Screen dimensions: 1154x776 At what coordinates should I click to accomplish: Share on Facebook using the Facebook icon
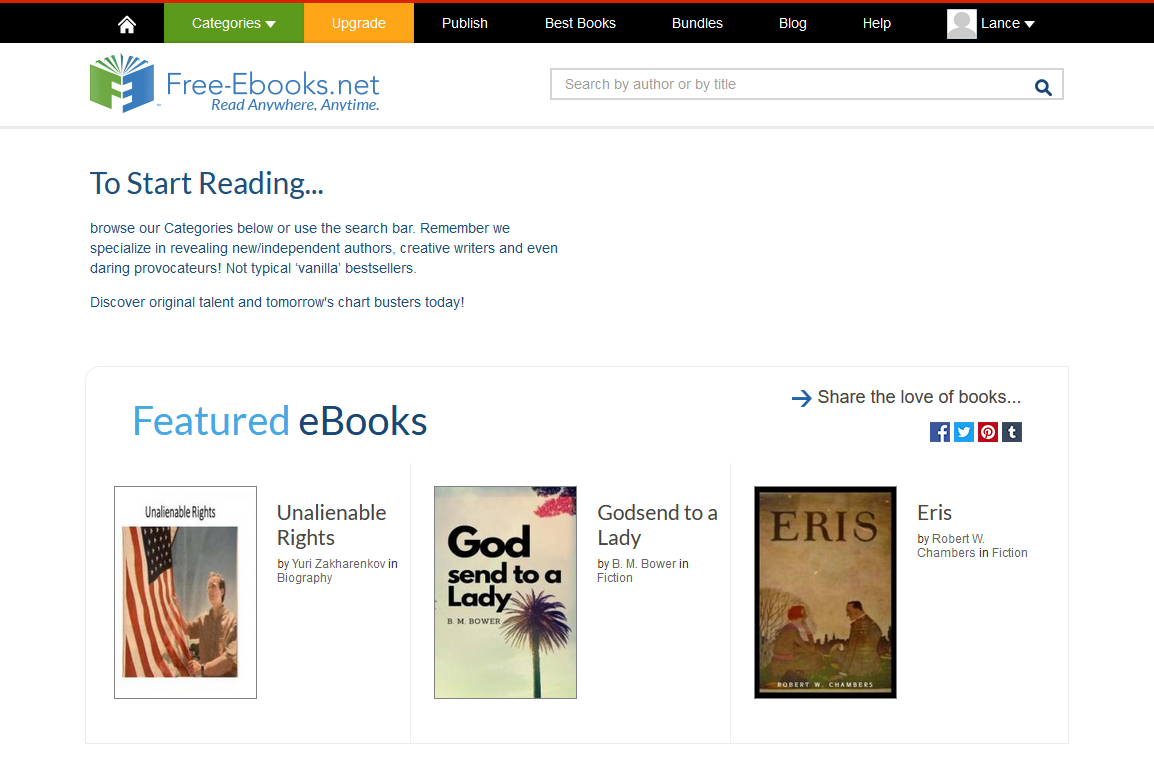[939, 432]
